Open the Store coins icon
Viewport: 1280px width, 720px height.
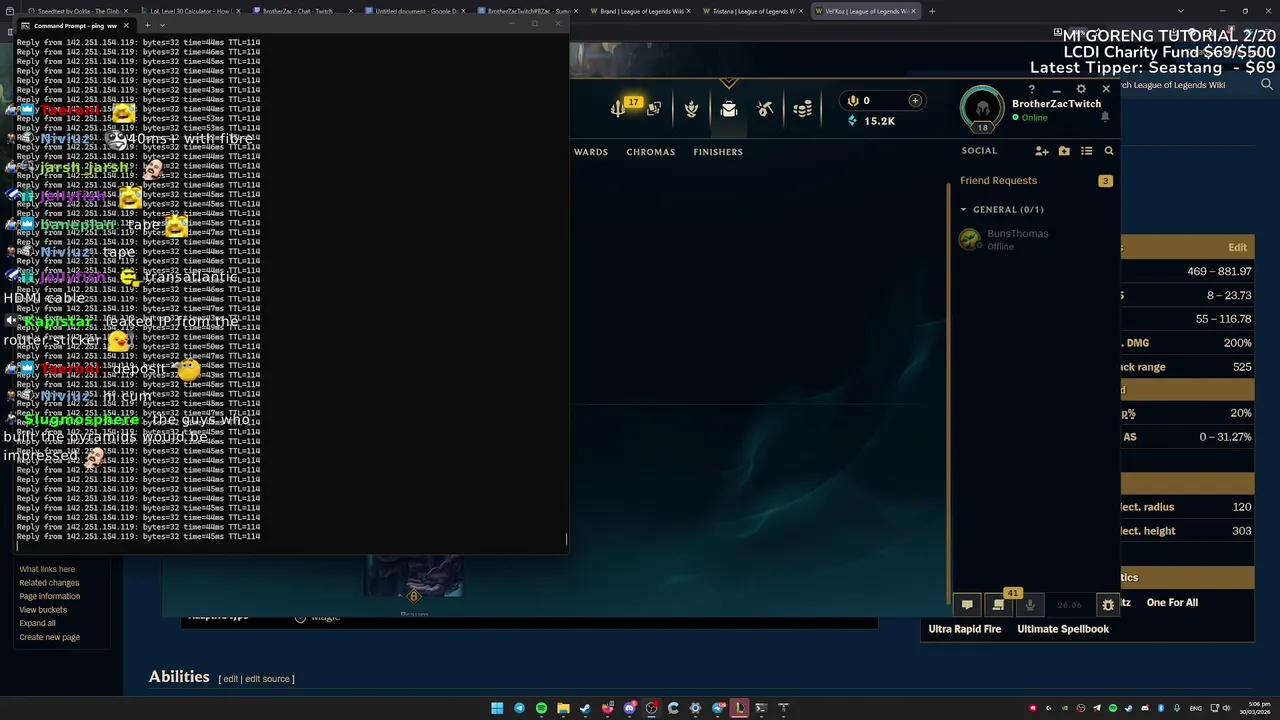(x=802, y=109)
